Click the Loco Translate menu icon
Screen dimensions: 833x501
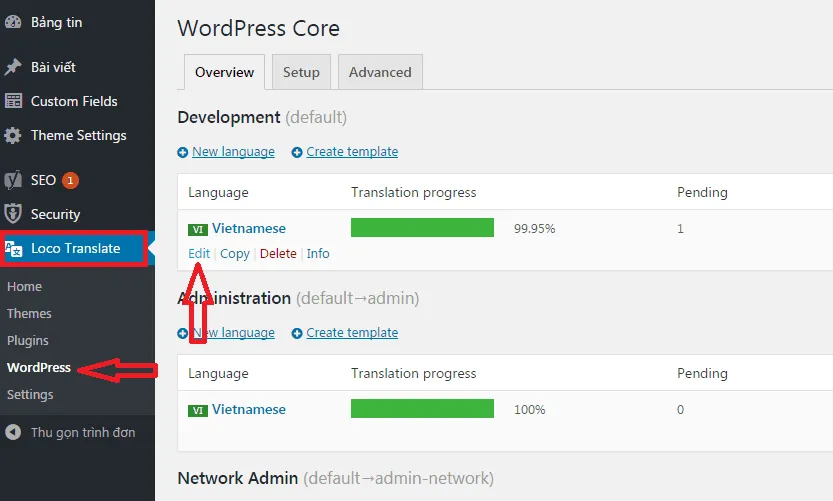(14, 248)
